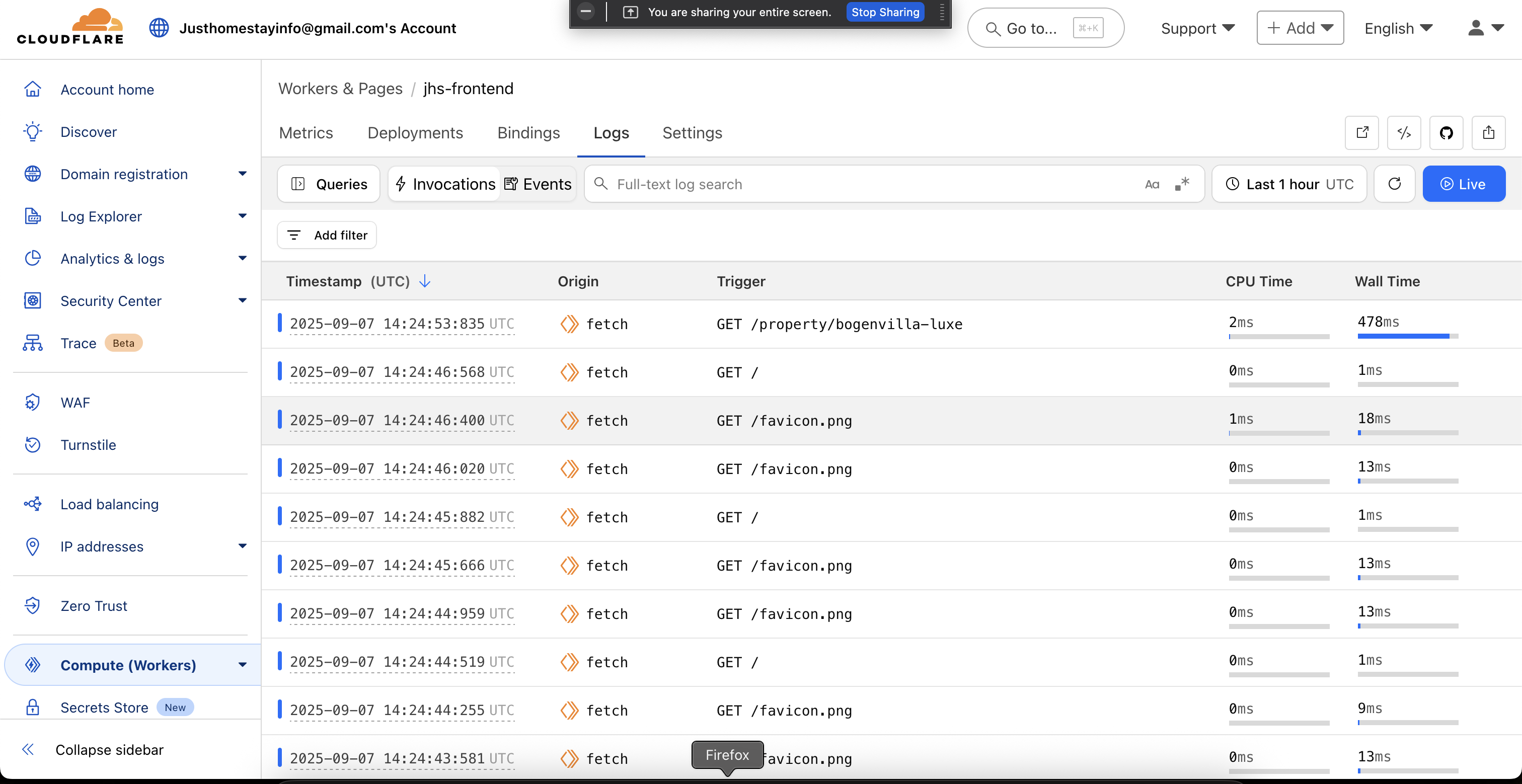Switch to the Deployments tab
The image size is (1522, 784).
coord(415,133)
